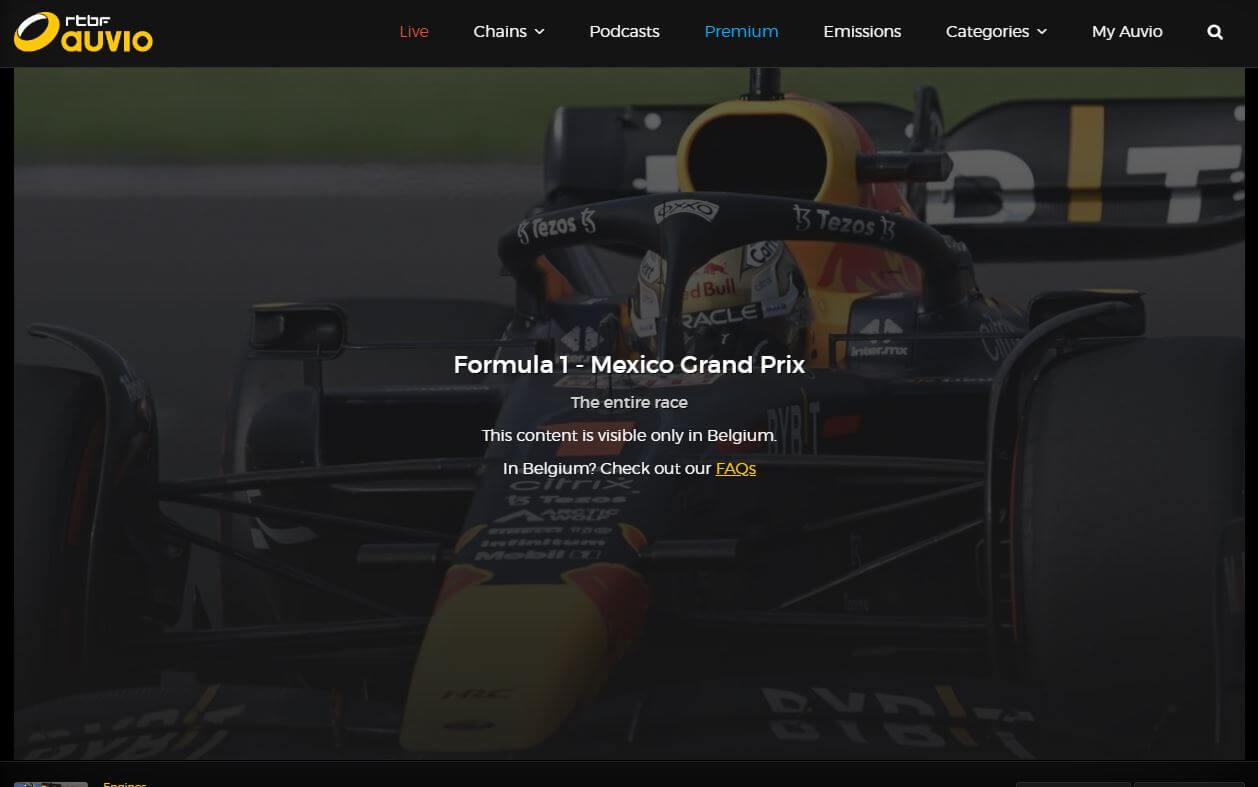1258x787 pixels.
Task: Open the search magnifier icon
Action: click(x=1215, y=32)
